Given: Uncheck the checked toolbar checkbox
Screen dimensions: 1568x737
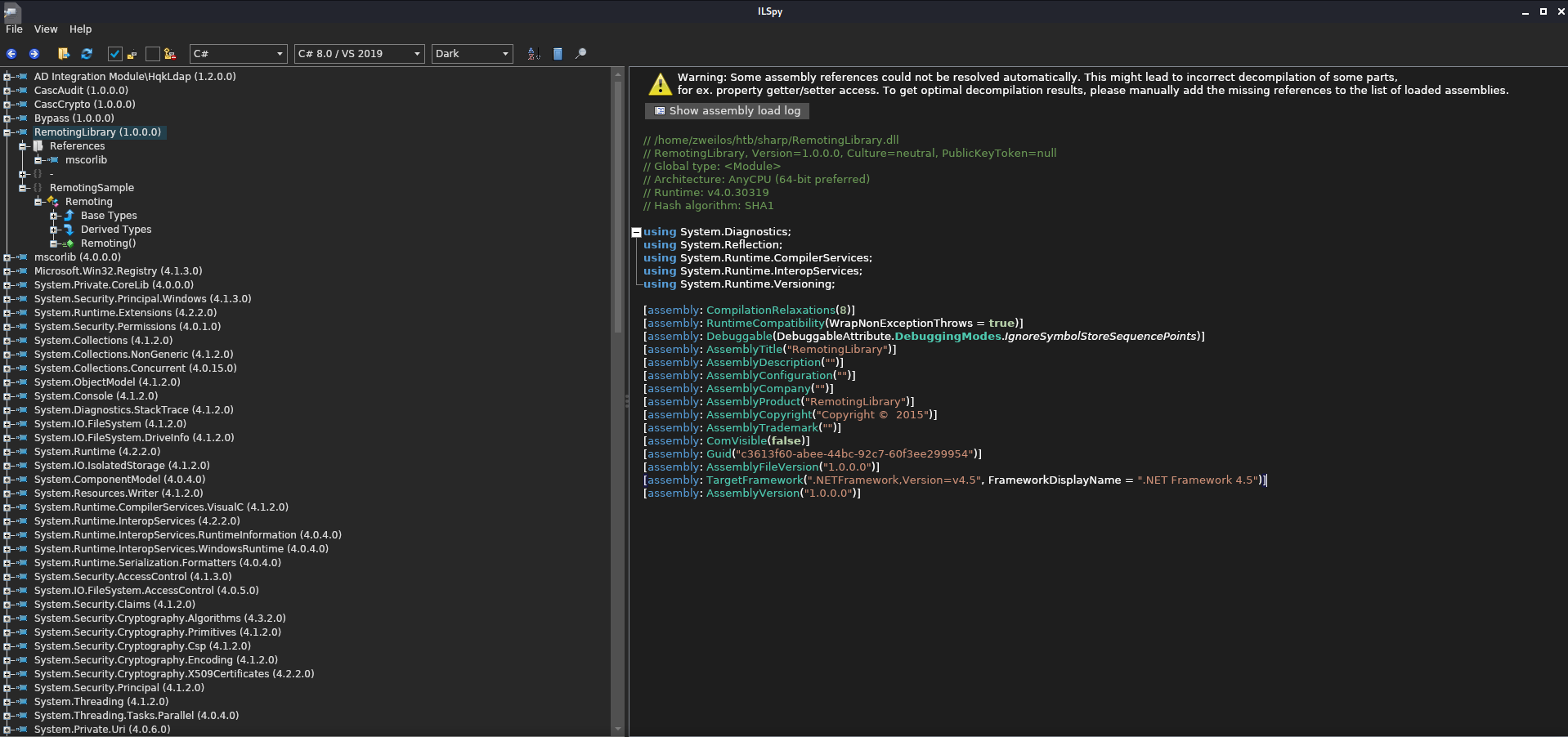Looking at the screenshot, I should [x=114, y=54].
